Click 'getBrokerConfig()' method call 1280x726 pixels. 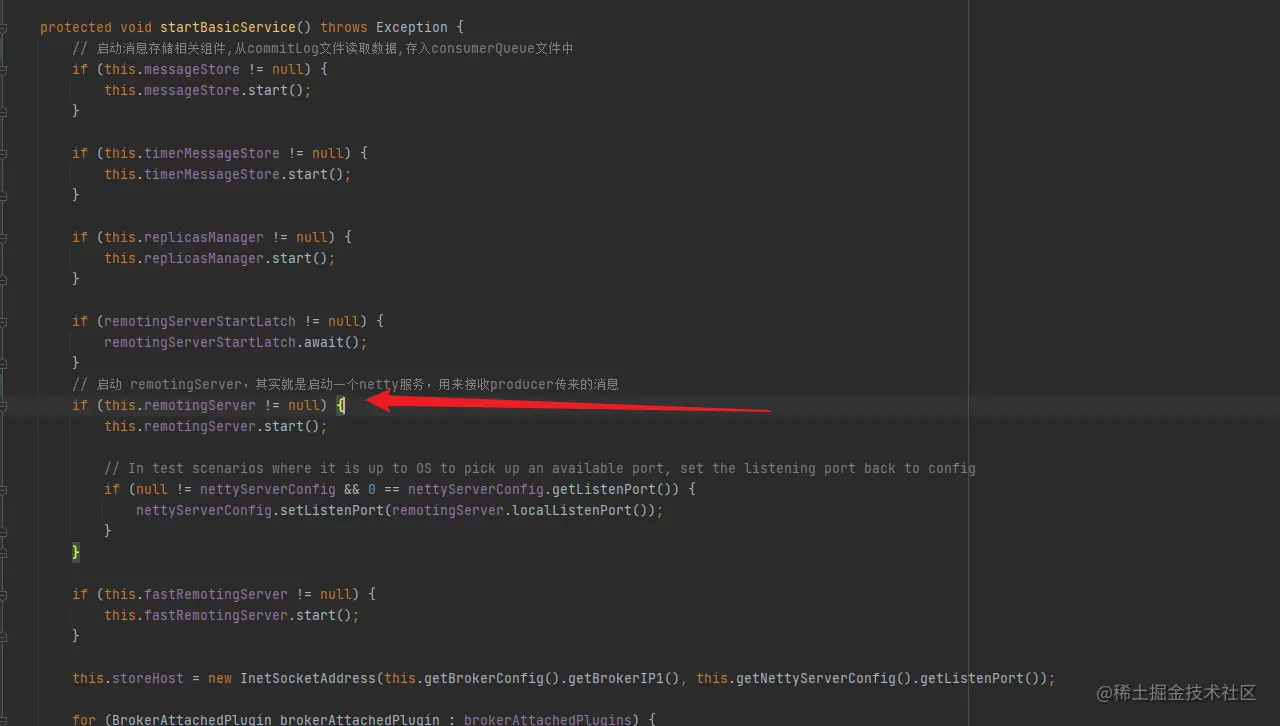pos(492,678)
